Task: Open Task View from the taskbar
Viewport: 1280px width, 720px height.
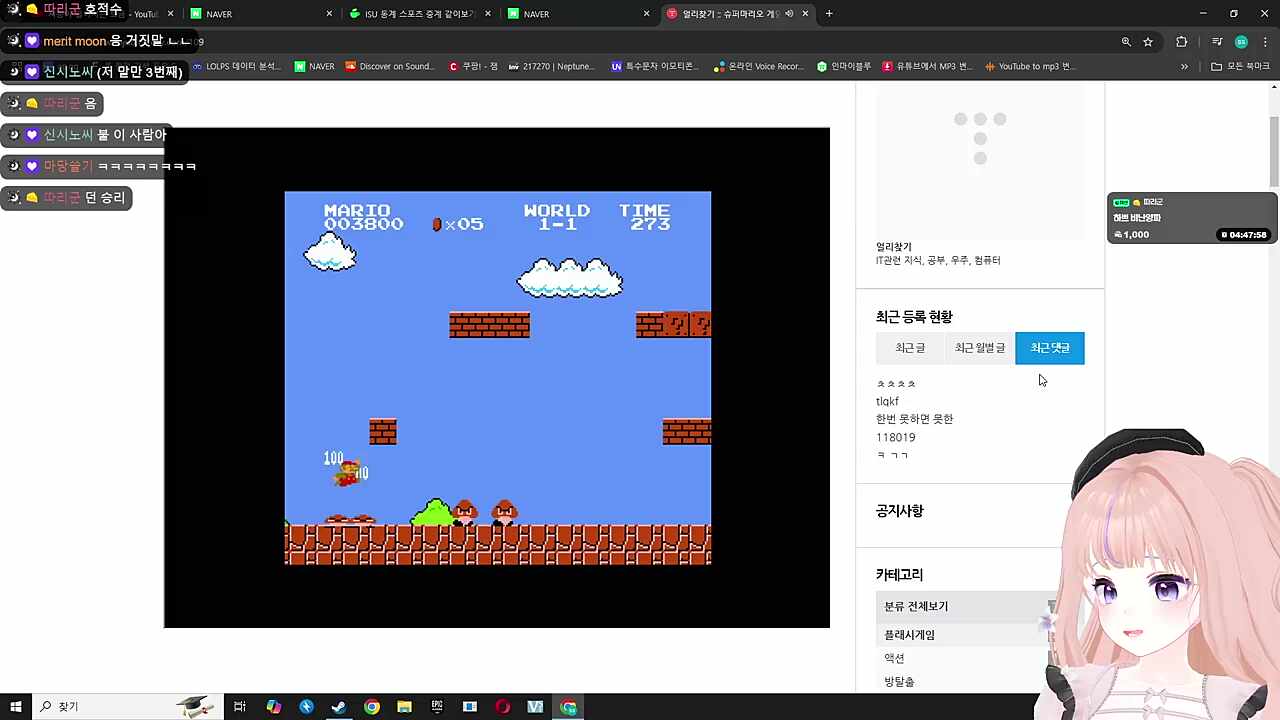Action: (240, 706)
